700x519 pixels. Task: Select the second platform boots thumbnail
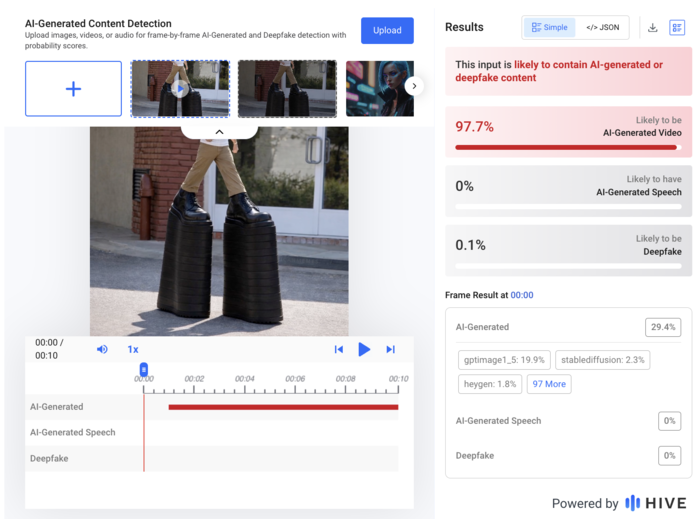click(x=287, y=89)
